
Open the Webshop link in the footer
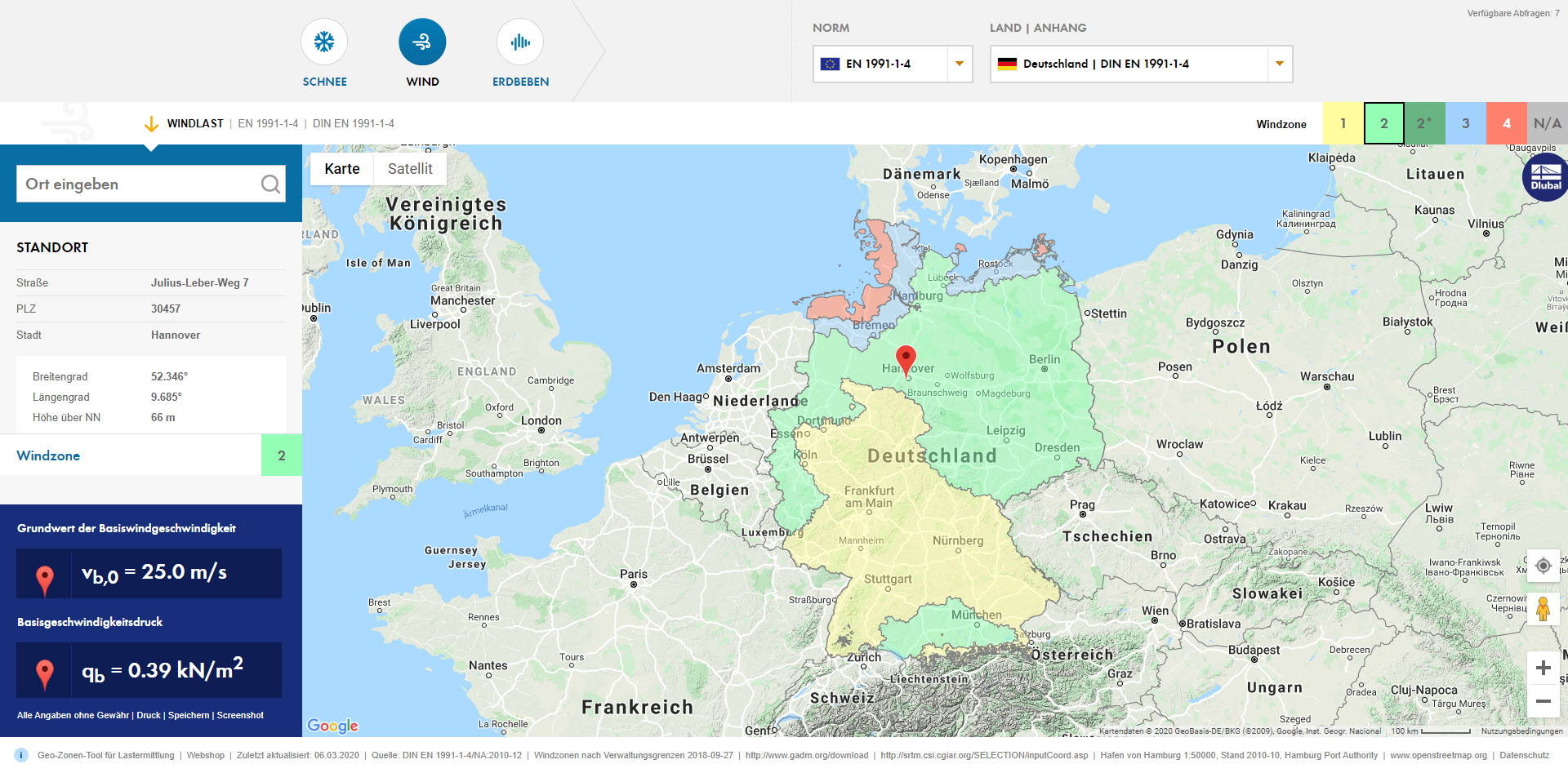pos(205,755)
